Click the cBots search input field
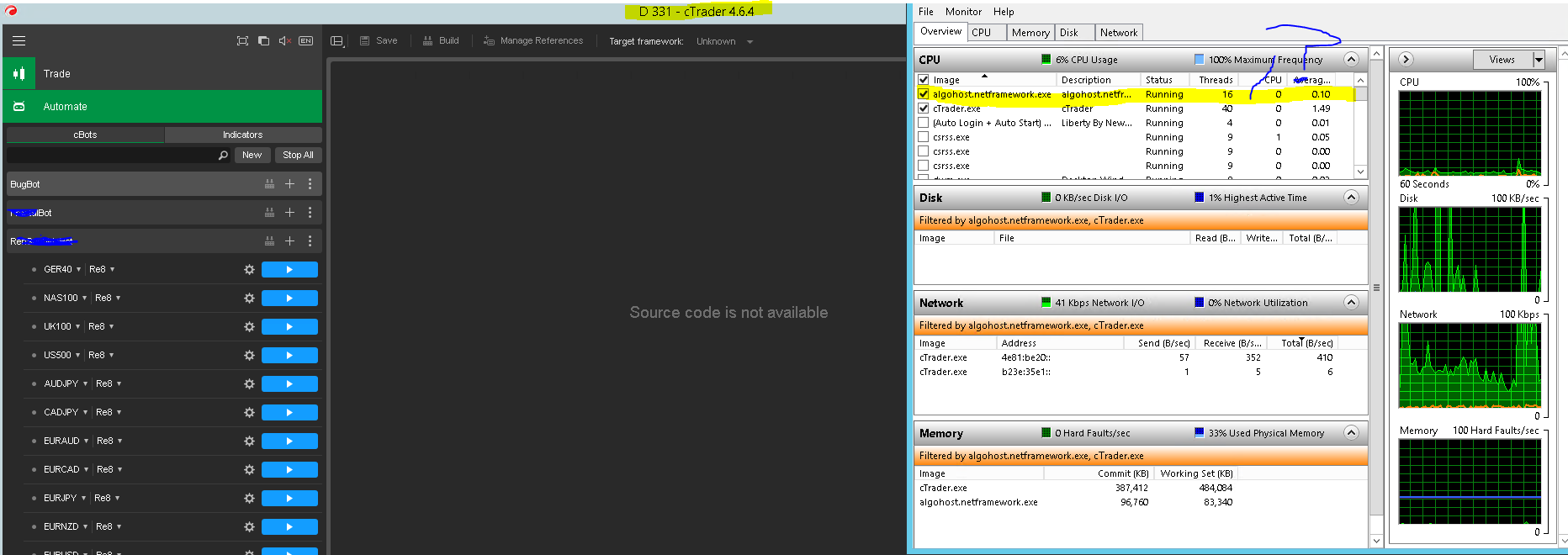 (112, 155)
